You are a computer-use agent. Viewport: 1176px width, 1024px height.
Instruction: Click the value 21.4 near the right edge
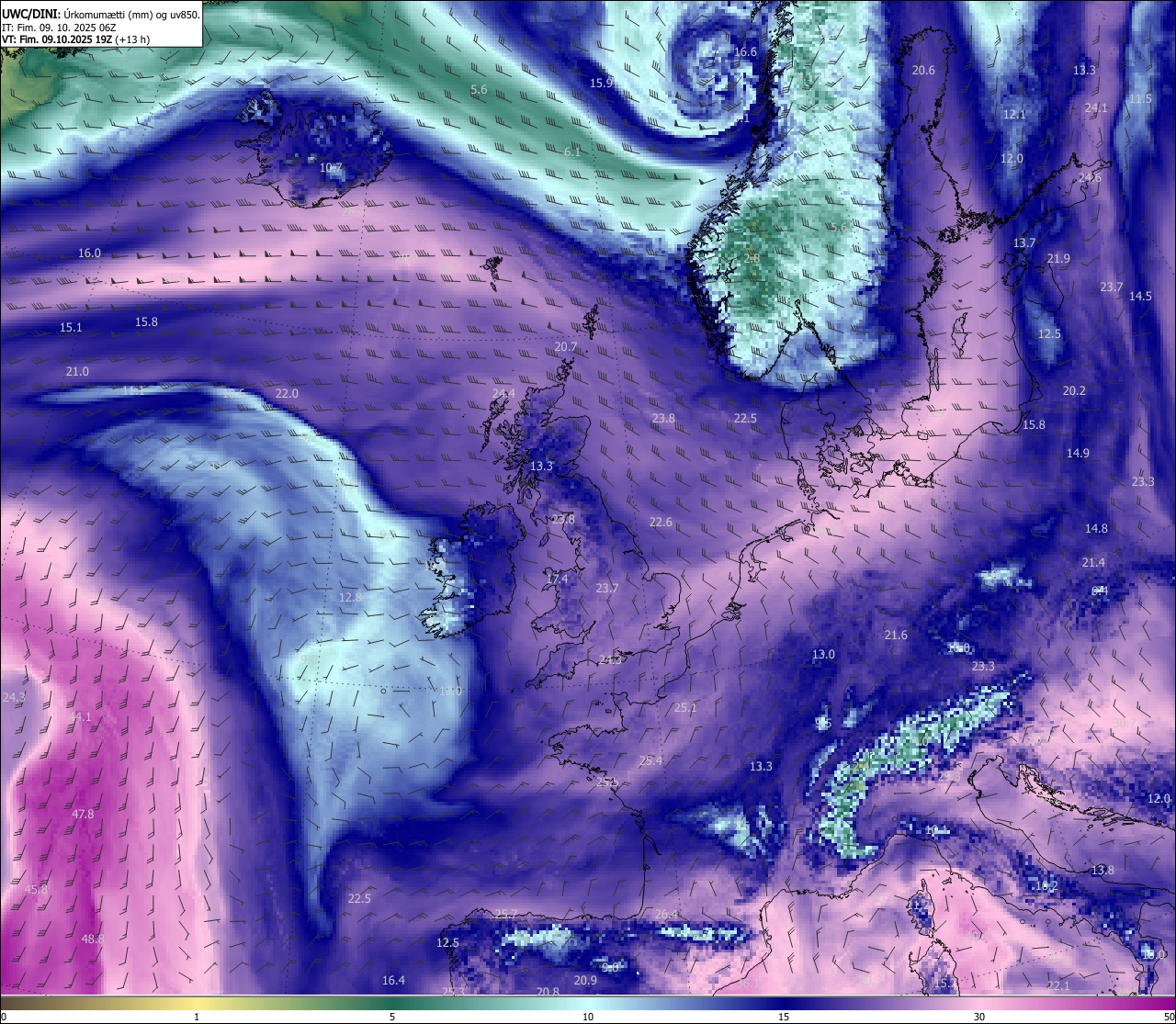1093,563
